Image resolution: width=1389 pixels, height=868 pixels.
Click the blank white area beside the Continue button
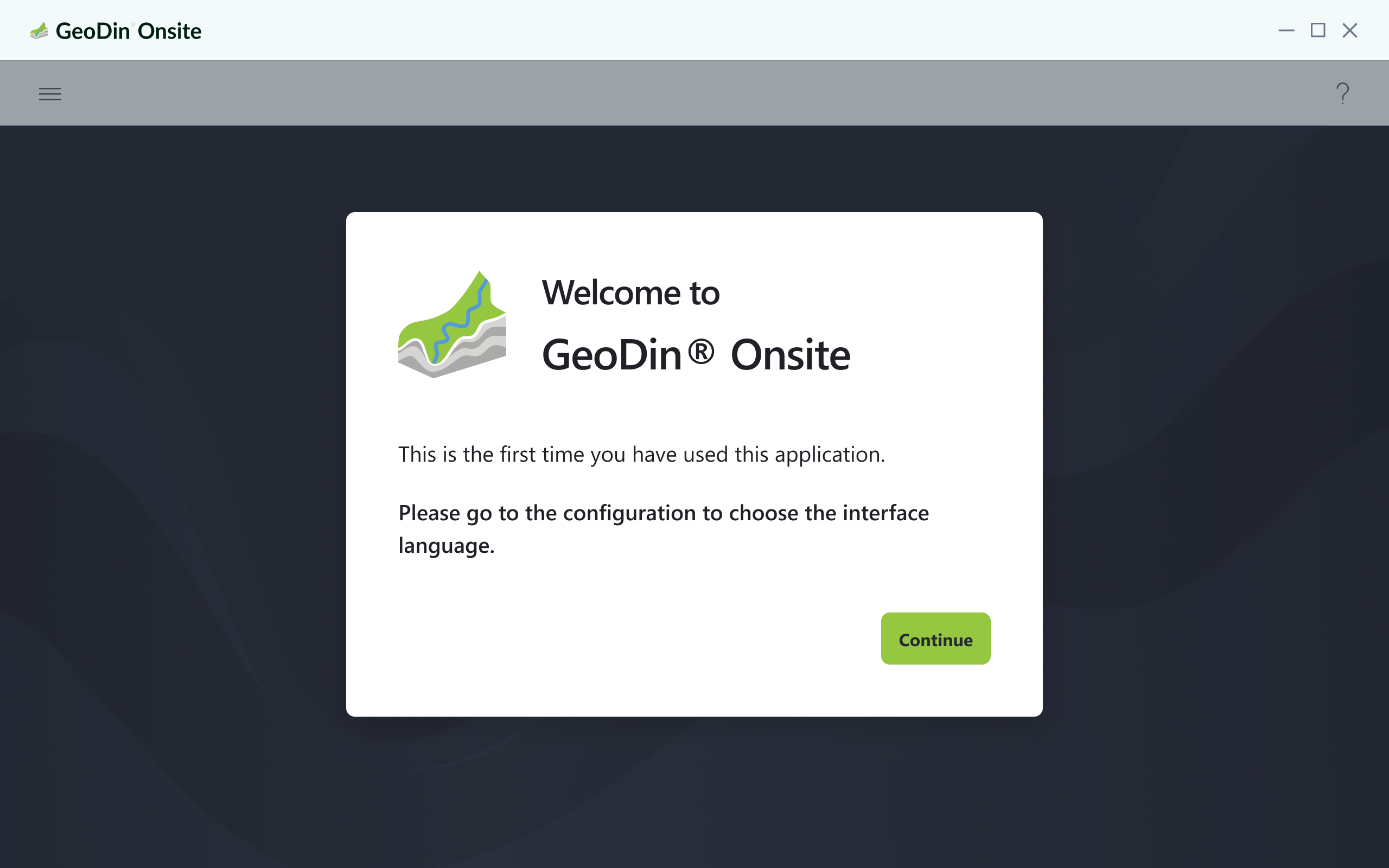tap(632, 639)
